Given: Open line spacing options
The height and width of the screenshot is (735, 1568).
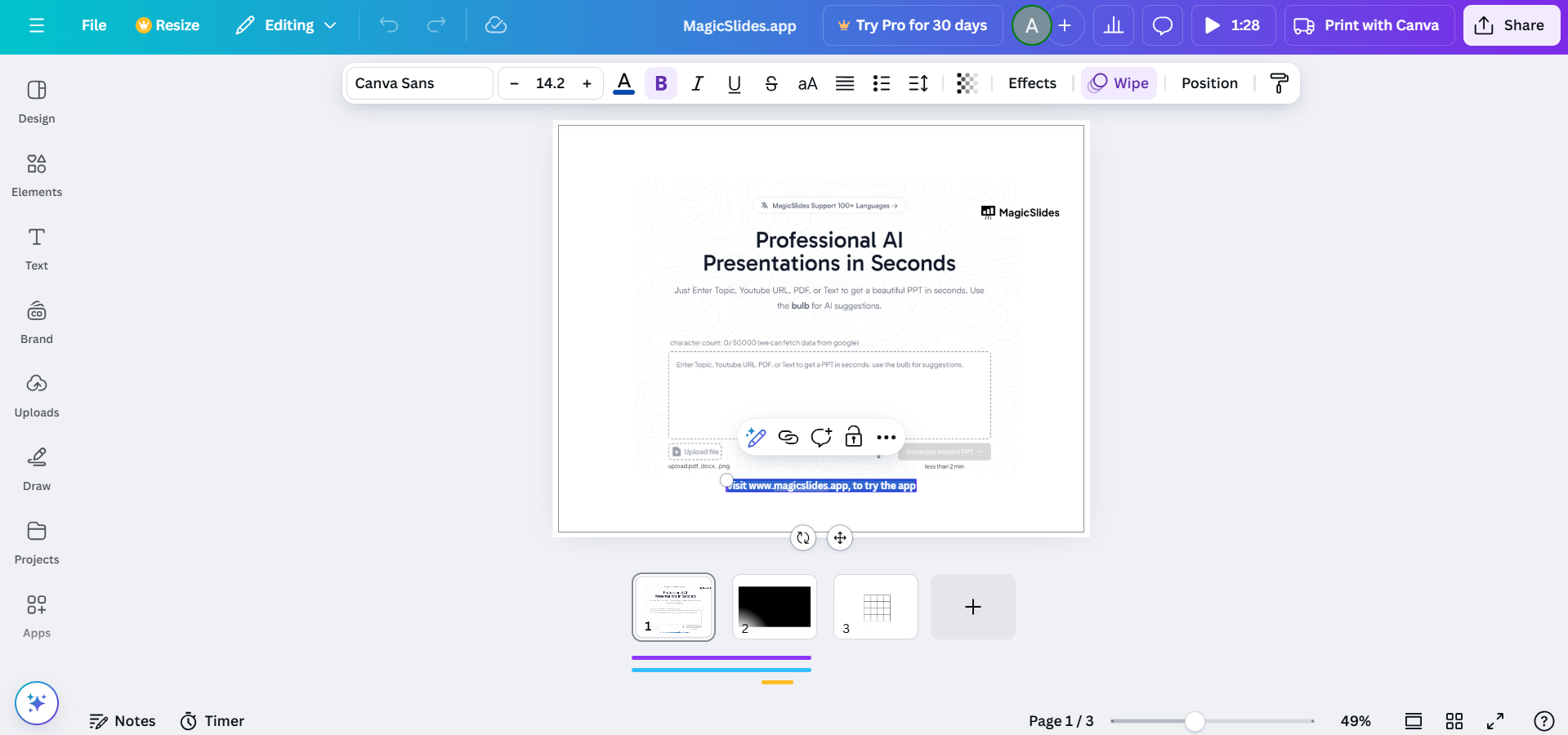Looking at the screenshot, I should coord(918,83).
